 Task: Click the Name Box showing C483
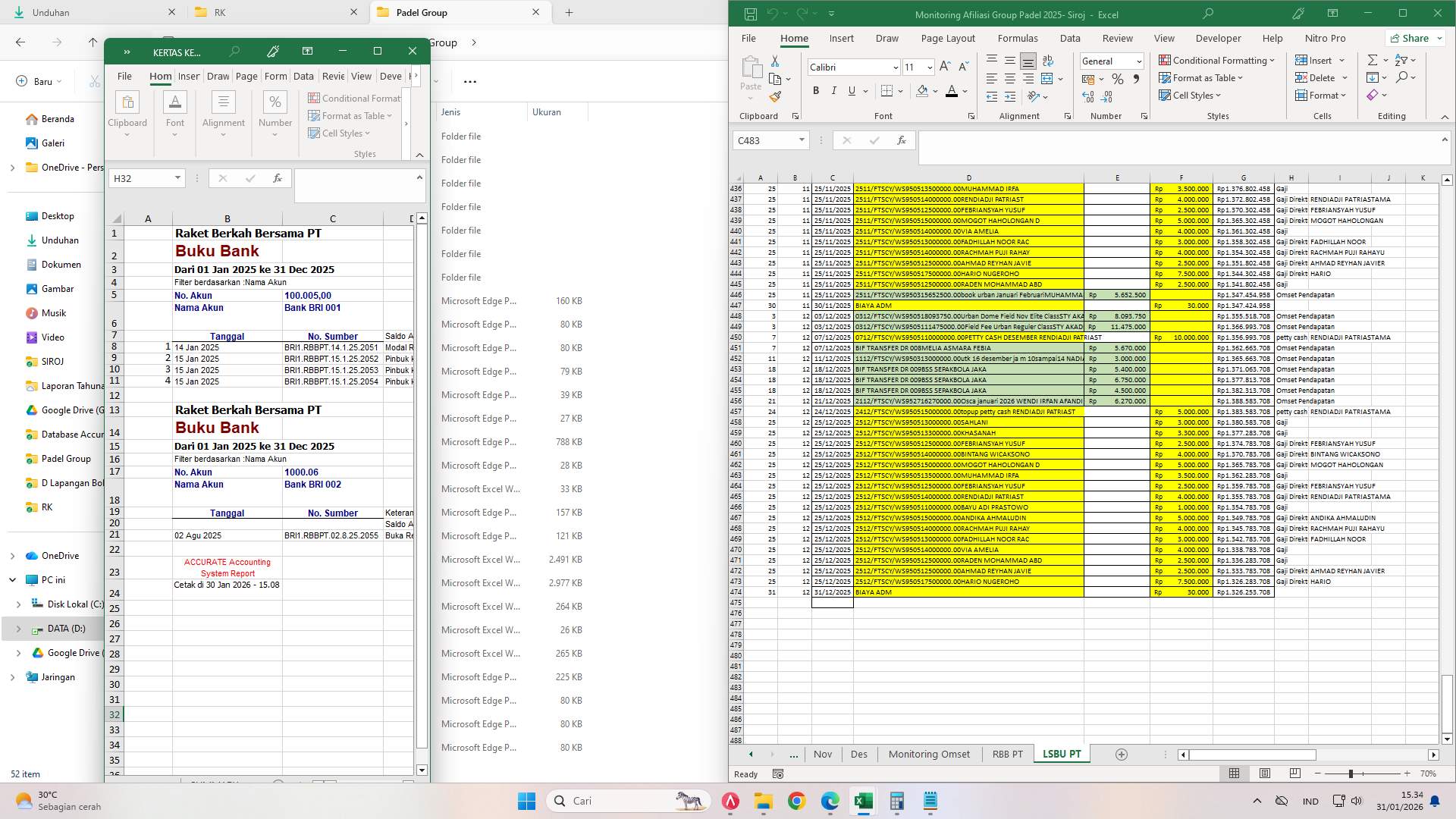click(x=766, y=140)
